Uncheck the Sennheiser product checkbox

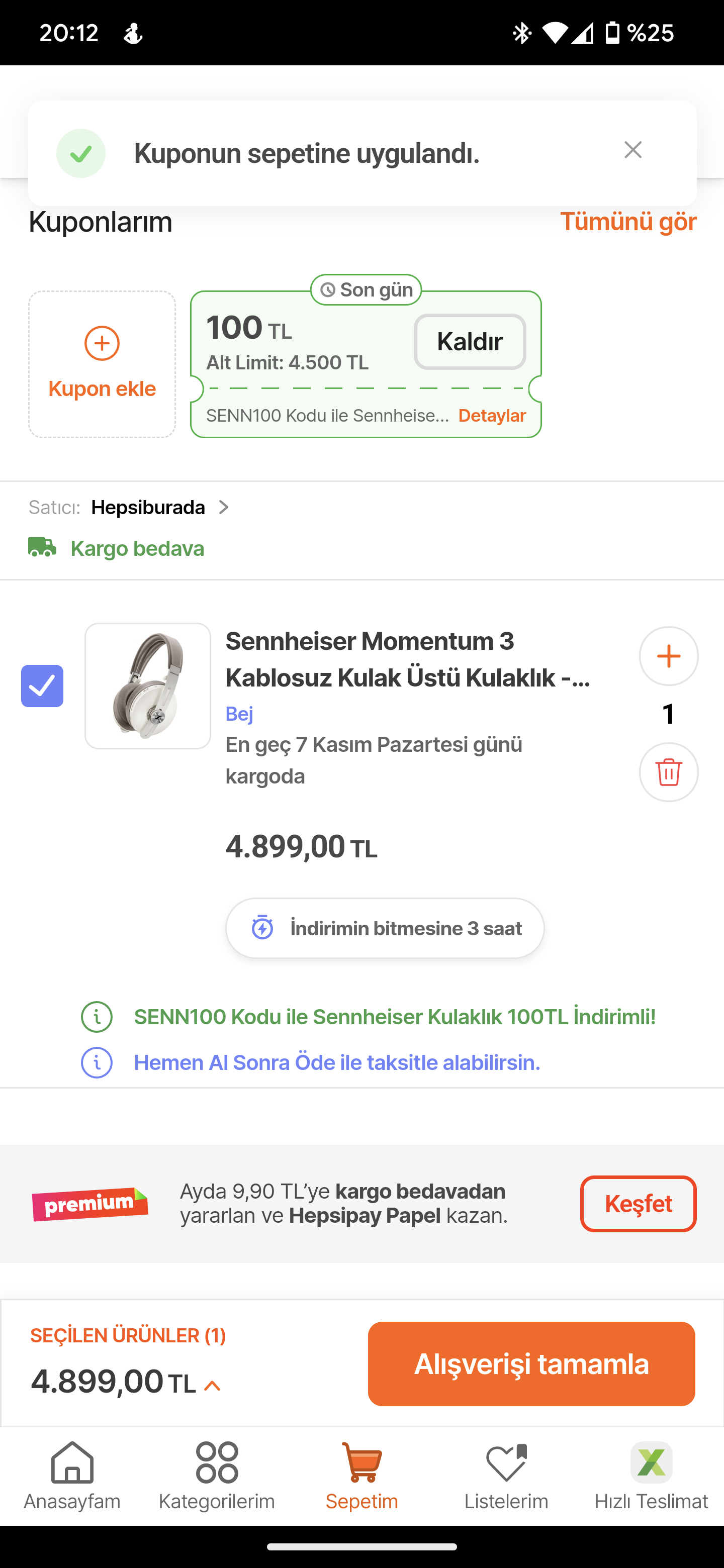[x=42, y=686]
